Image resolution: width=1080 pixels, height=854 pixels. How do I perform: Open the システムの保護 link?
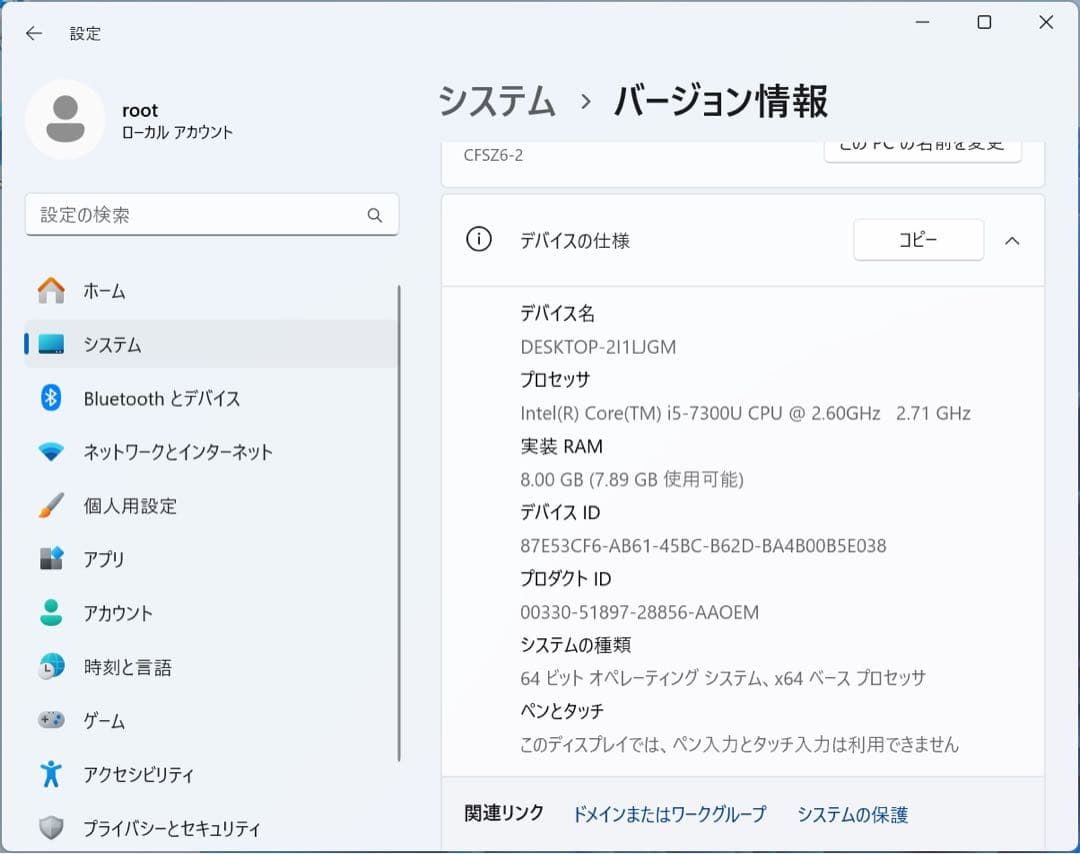(x=851, y=814)
